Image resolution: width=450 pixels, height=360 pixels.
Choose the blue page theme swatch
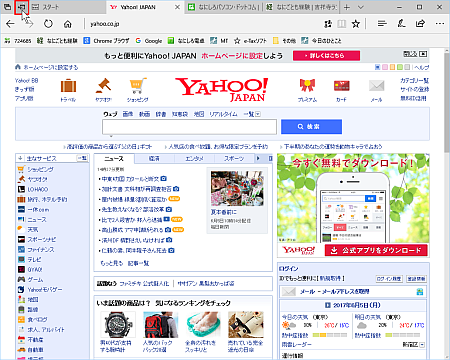(x=378, y=67)
